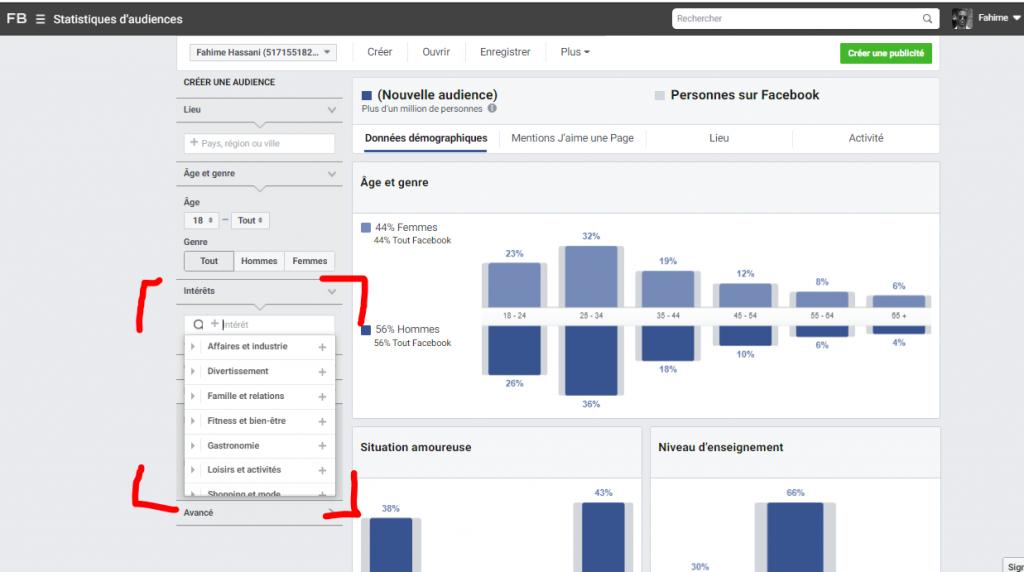1024x572 pixels.
Task: Select Hommes gender filter
Action: click(259, 261)
